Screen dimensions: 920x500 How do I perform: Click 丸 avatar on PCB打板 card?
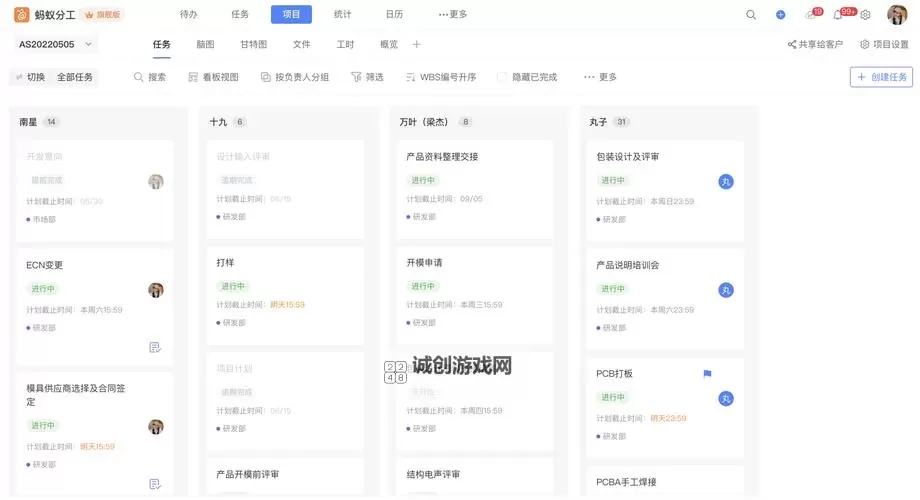(x=726, y=398)
